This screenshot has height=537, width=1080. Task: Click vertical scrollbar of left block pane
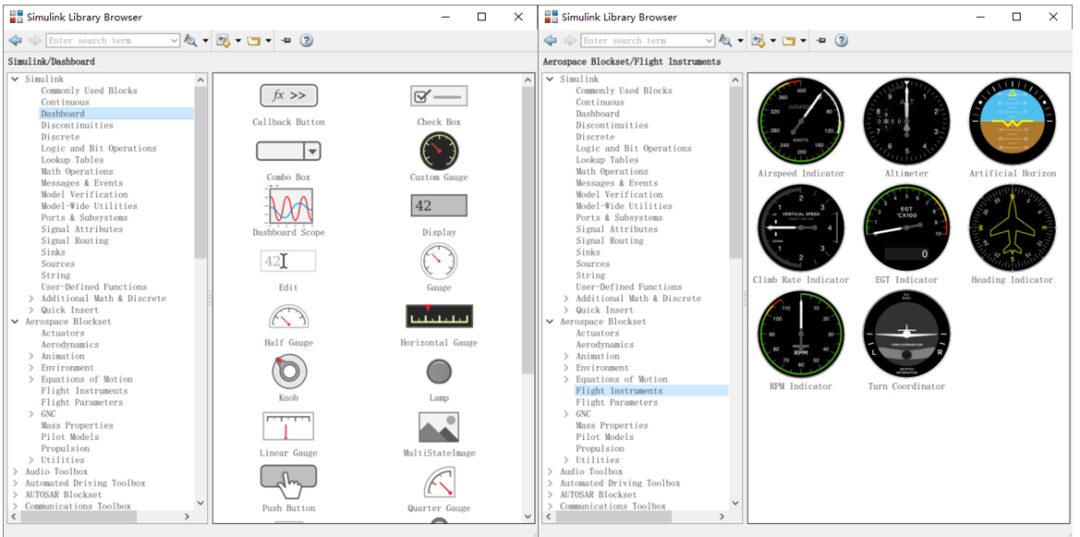tap(528, 231)
